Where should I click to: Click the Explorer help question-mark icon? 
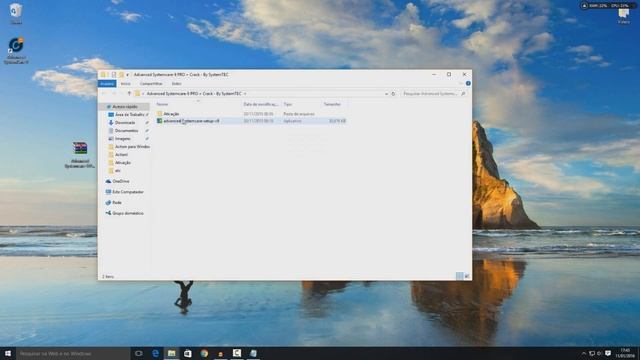pos(468,83)
